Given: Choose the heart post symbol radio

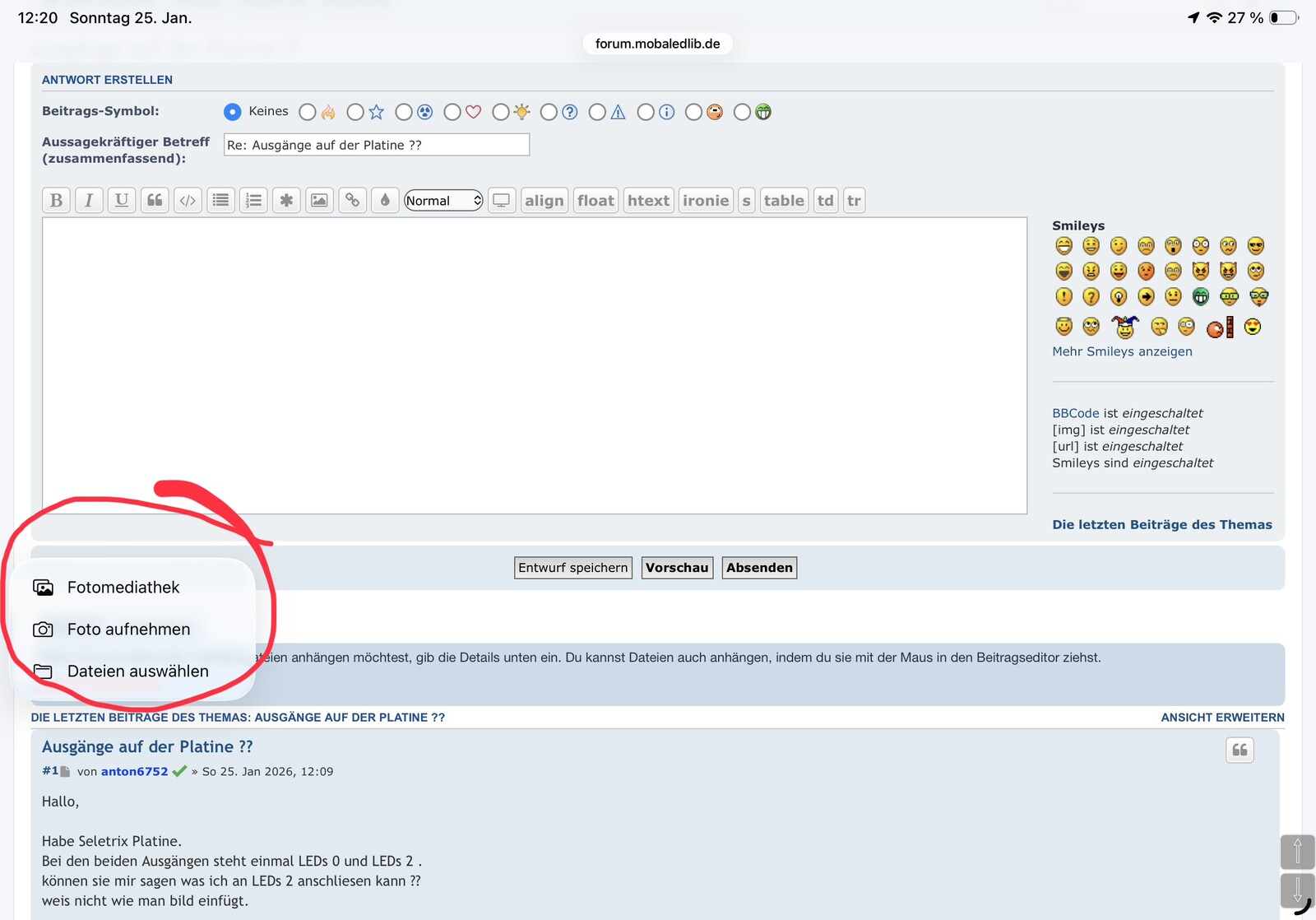Looking at the screenshot, I should pos(452,112).
